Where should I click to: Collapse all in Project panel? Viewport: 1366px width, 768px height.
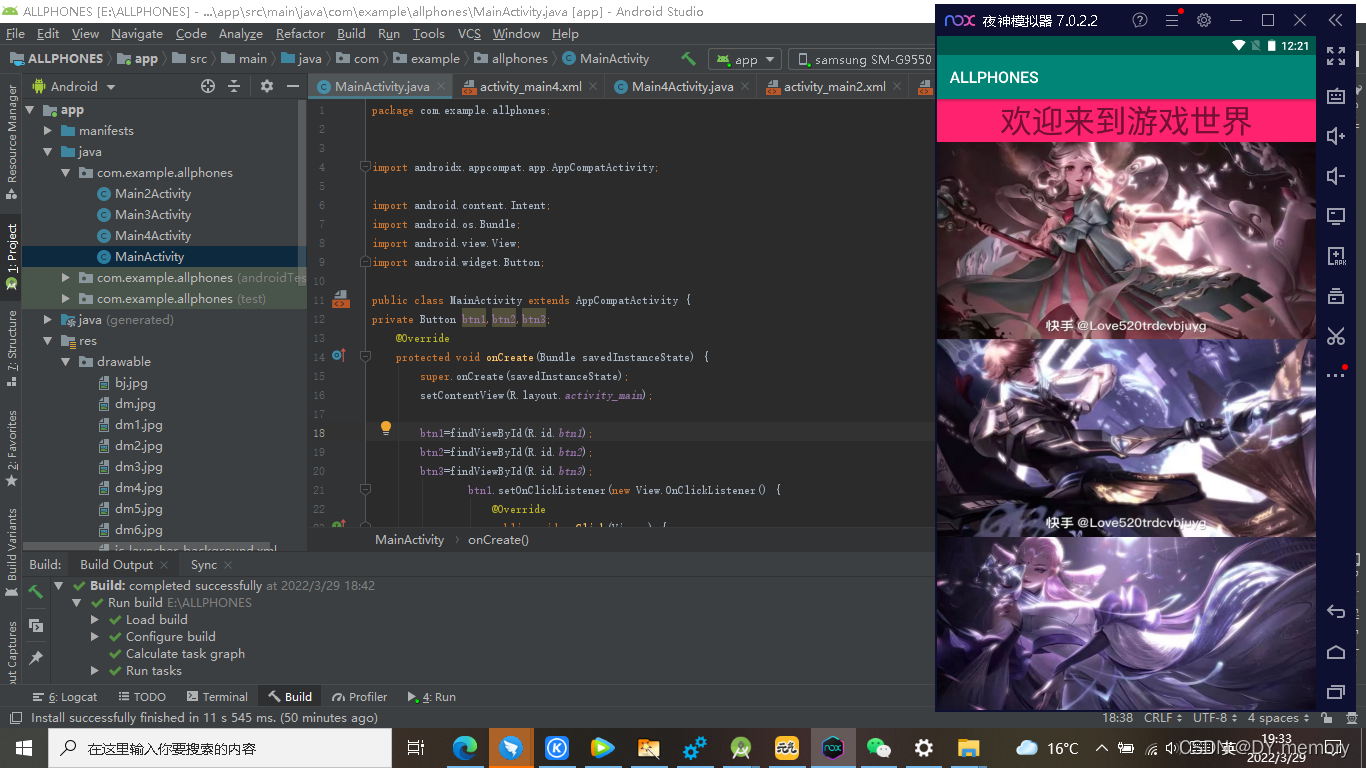coord(234,86)
